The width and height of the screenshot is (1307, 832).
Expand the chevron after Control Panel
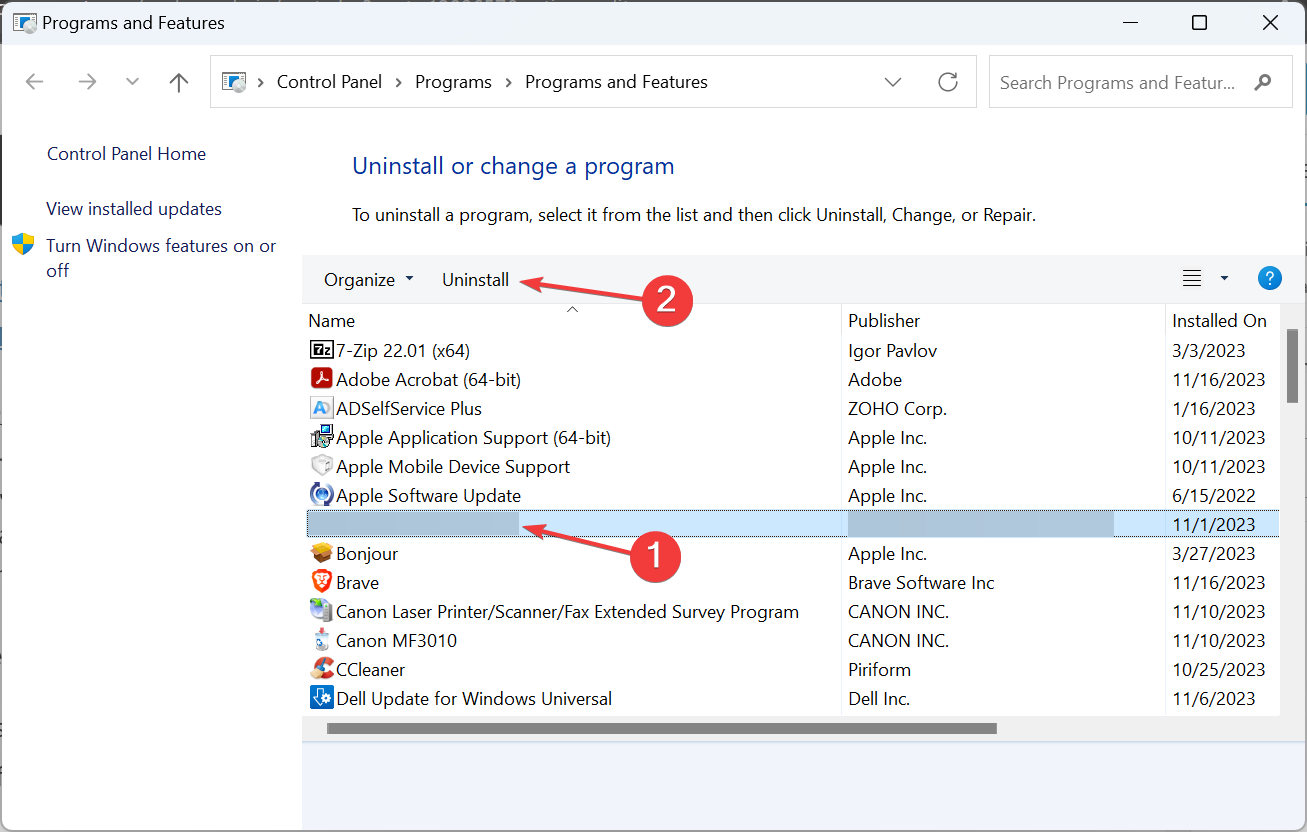coord(399,82)
